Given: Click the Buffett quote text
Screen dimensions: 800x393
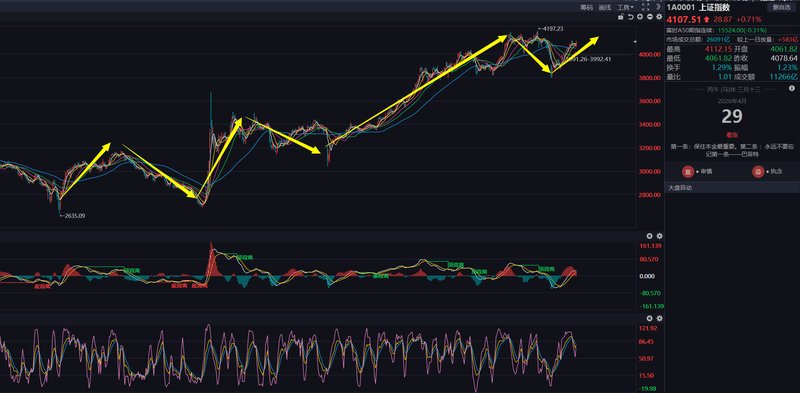Looking at the screenshot, I should click(732, 150).
